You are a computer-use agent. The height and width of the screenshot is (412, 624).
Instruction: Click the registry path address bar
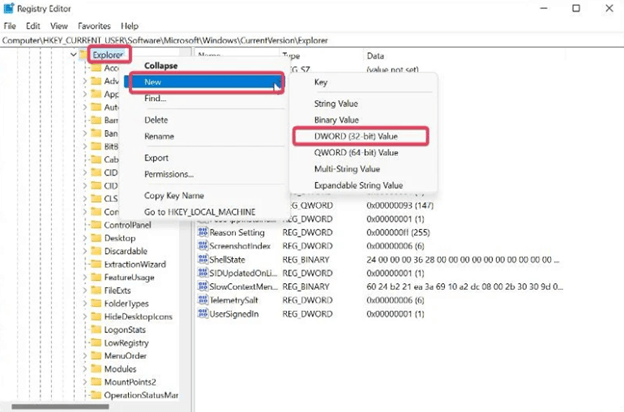pos(312,40)
